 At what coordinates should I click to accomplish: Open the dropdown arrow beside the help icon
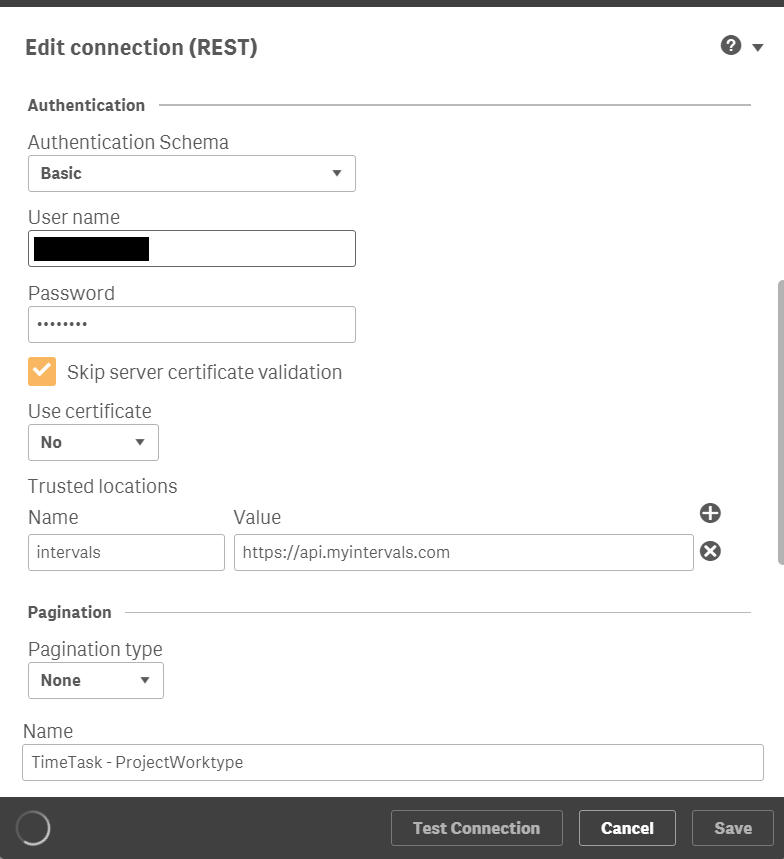757,48
